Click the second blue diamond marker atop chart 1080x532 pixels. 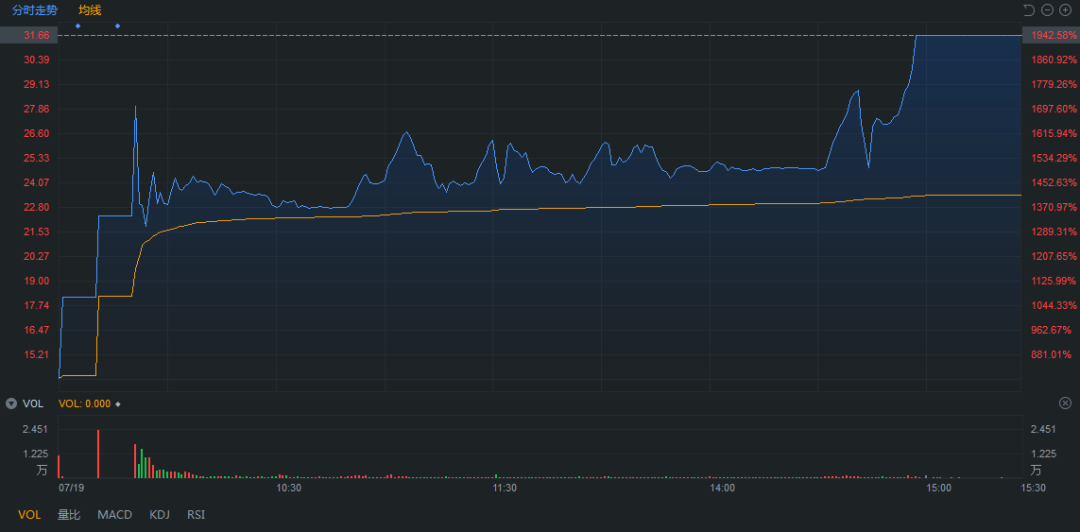117,26
